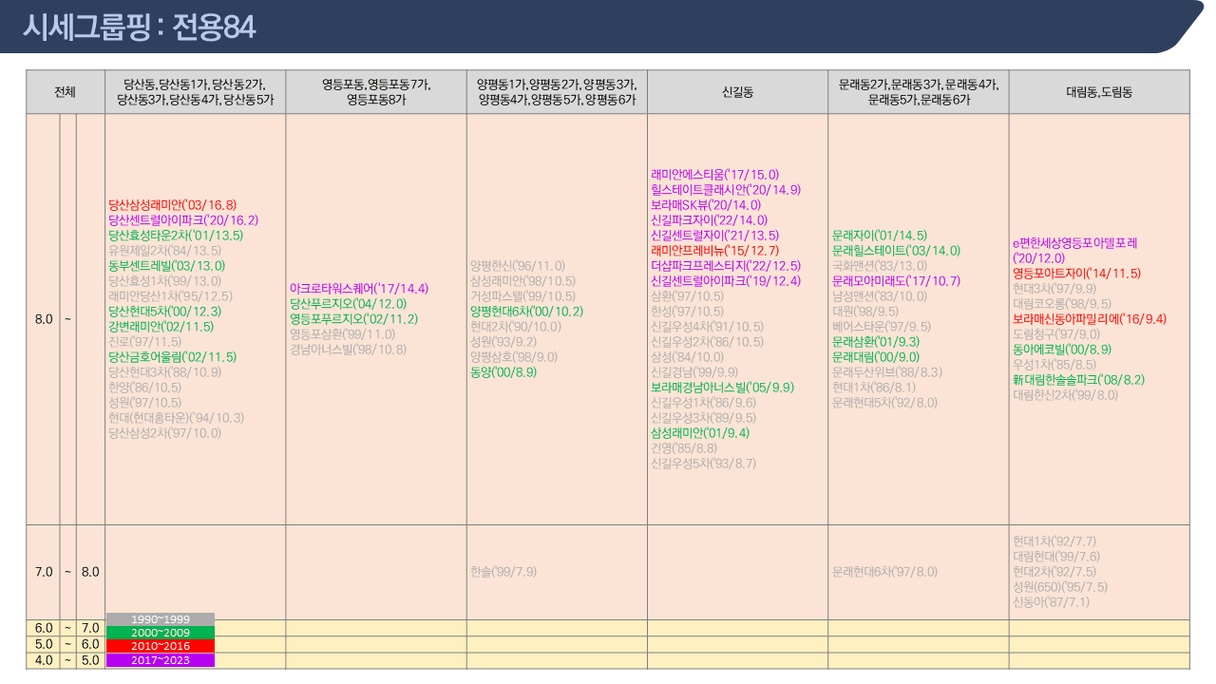
Task: Select 성원(650)('95/7.5) entry
Action: tap(1059, 586)
